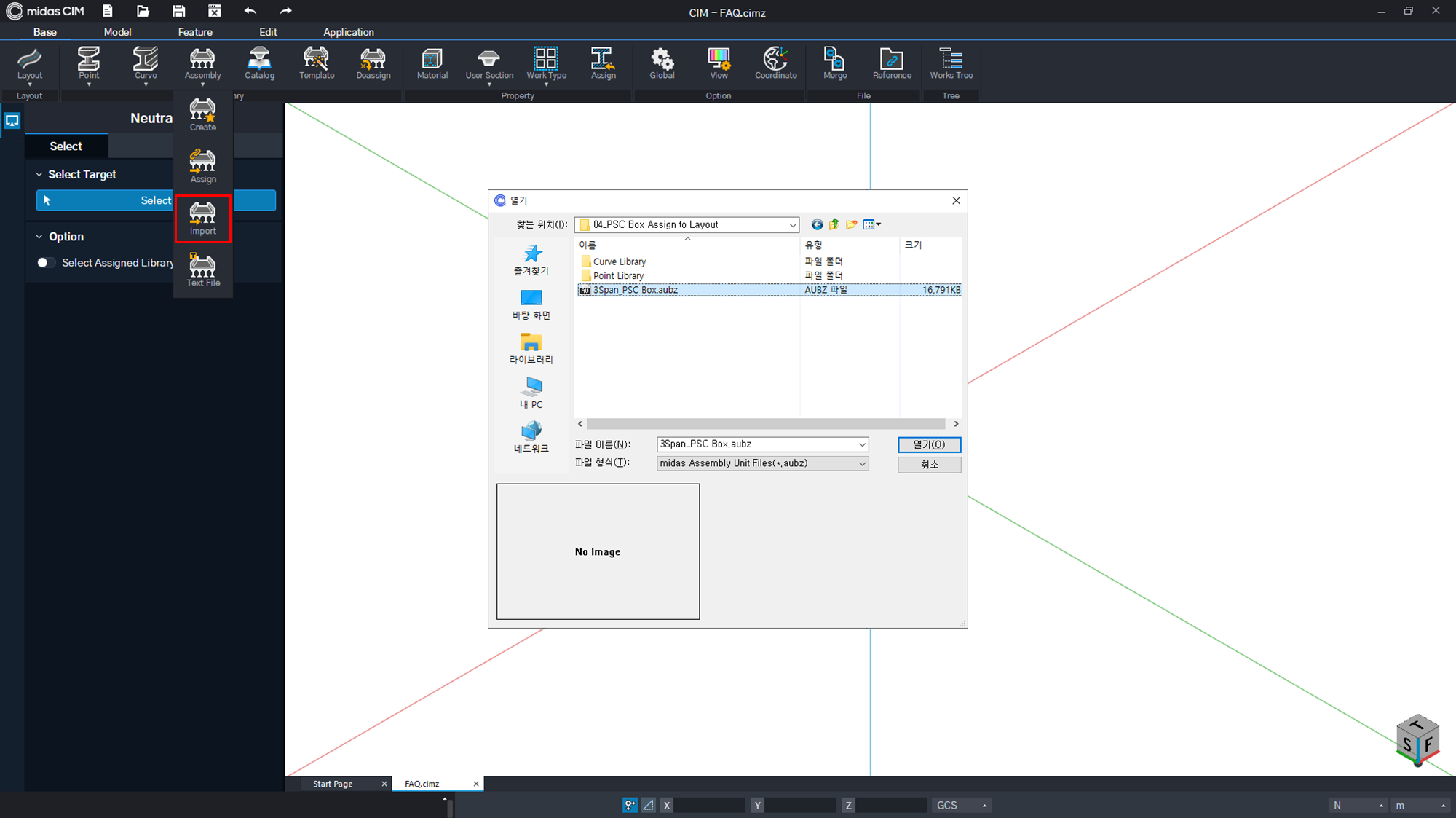Undo the last action
The image size is (1456, 818).
pyautogui.click(x=250, y=11)
